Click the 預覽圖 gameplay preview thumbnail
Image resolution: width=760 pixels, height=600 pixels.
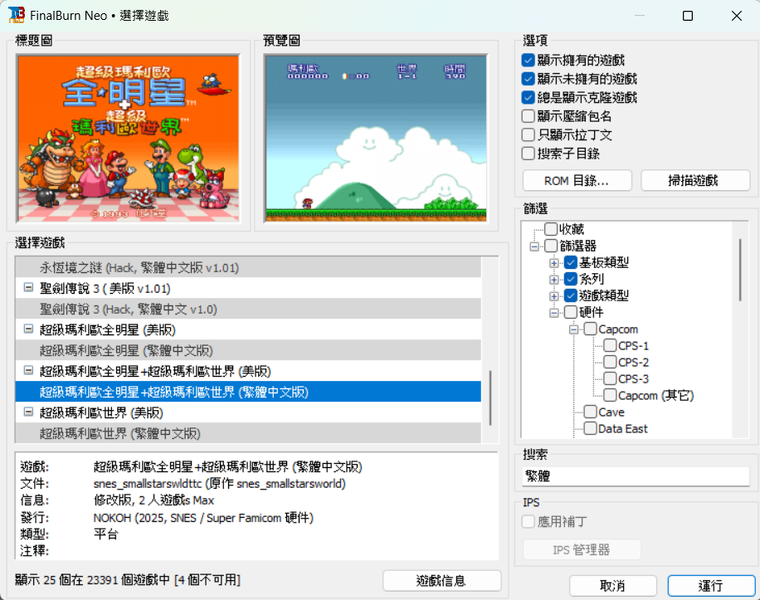376,138
